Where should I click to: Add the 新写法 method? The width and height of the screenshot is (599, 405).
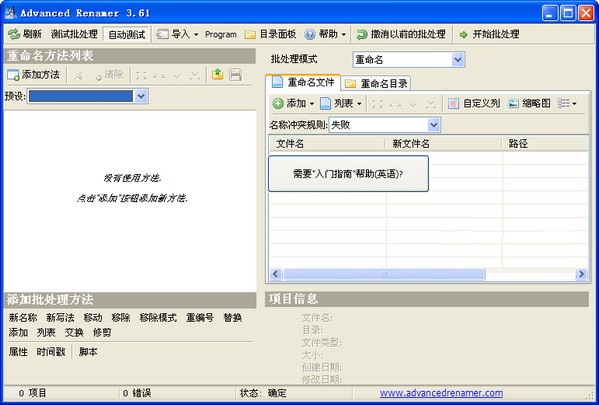tap(60, 318)
